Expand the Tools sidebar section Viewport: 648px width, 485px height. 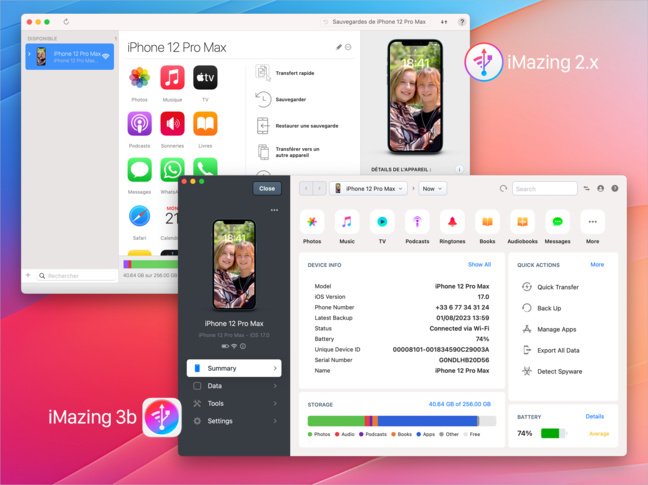click(x=233, y=403)
